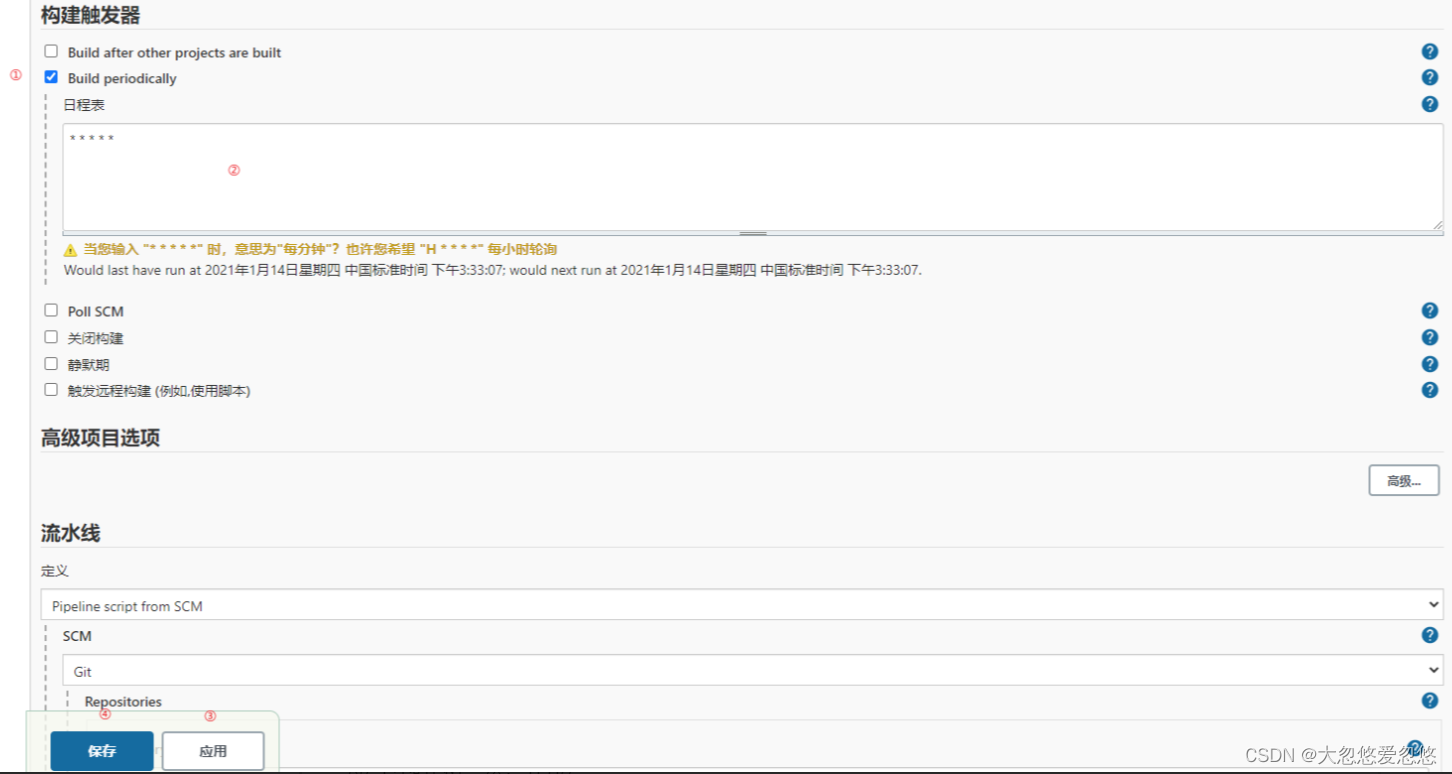Tick the 静默期 checkbox
The image size is (1452, 774).
pyautogui.click(x=51, y=364)
